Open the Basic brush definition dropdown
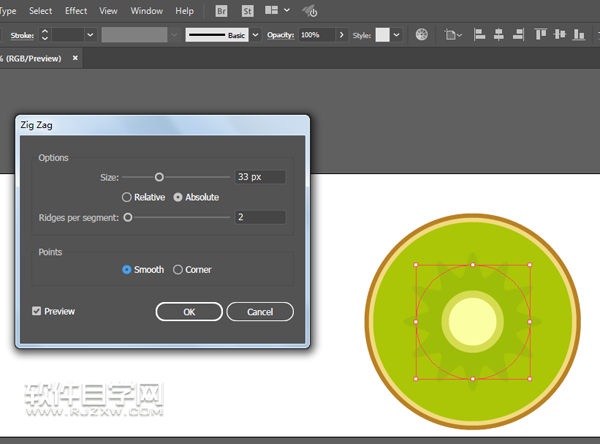 click(x=254, y=34)
